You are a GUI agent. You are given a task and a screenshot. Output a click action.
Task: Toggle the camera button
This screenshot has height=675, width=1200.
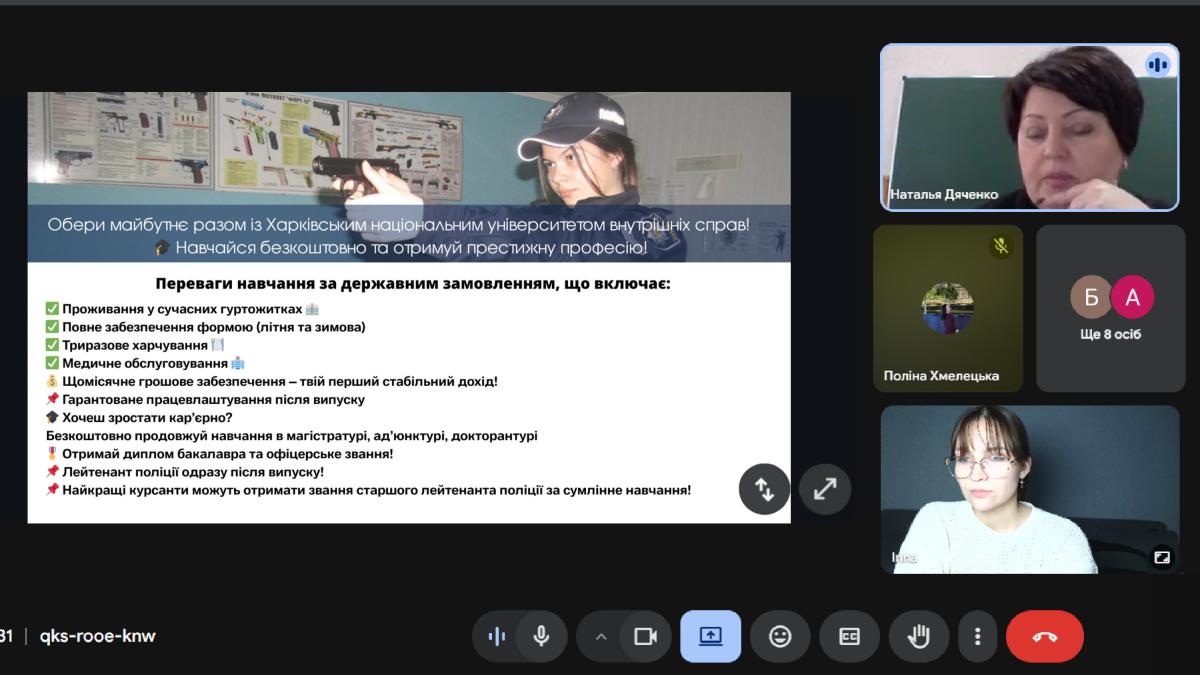645,636
